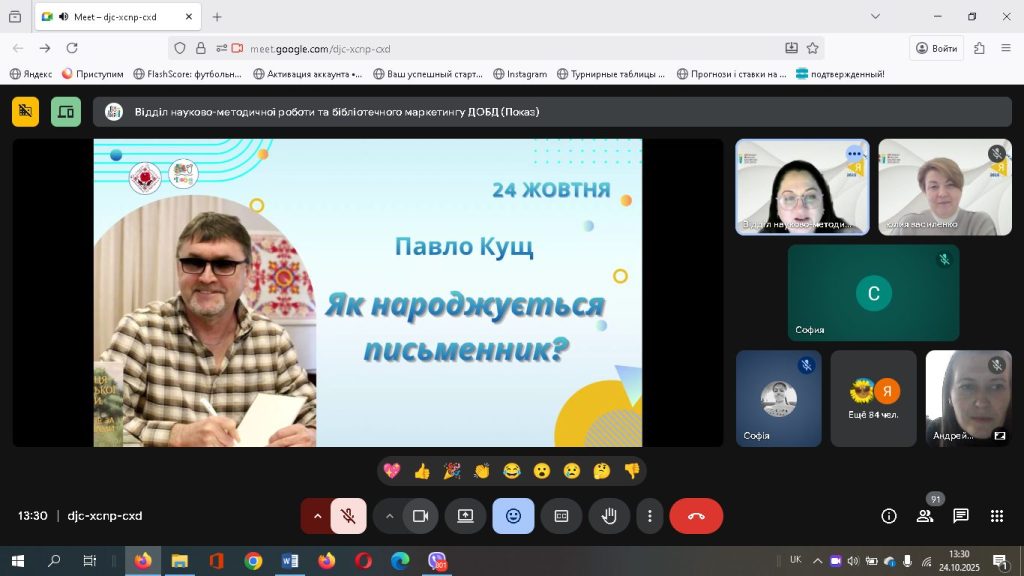The height and width of the screenshot is (576, 1024).
Task: Open more options three-dot menu
Action: (x=650, y=516)
